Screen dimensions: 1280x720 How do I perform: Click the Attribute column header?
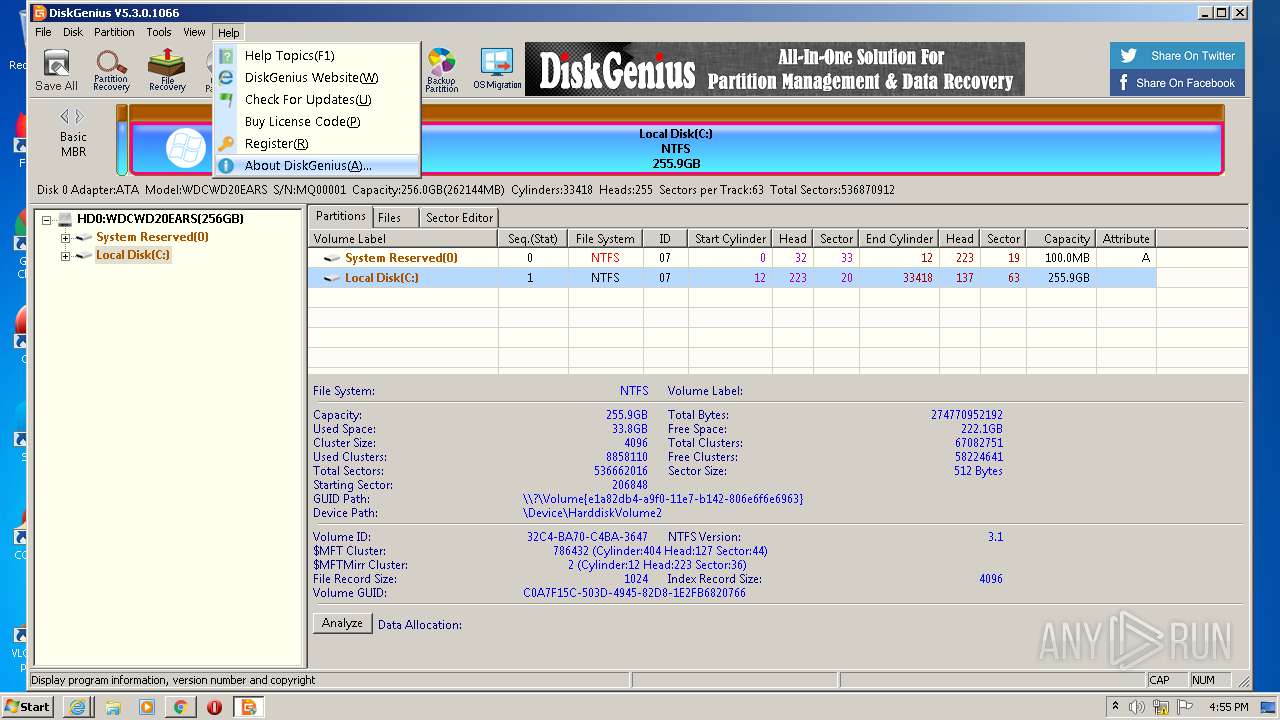click(1126, 239)
